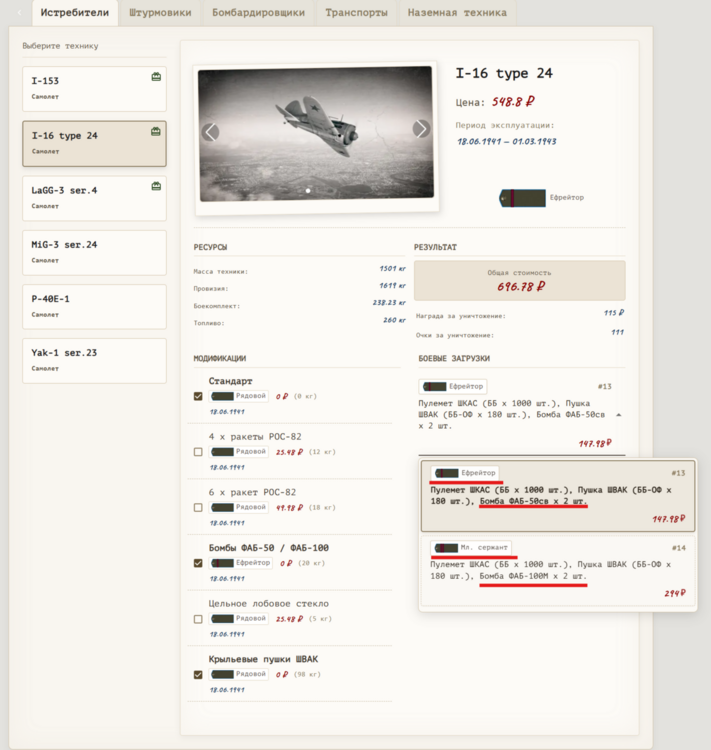Enable the Цельное лобовое стекло checkbox
The width and height of the screenshot is (711, 750).
(x=198, y=619)
